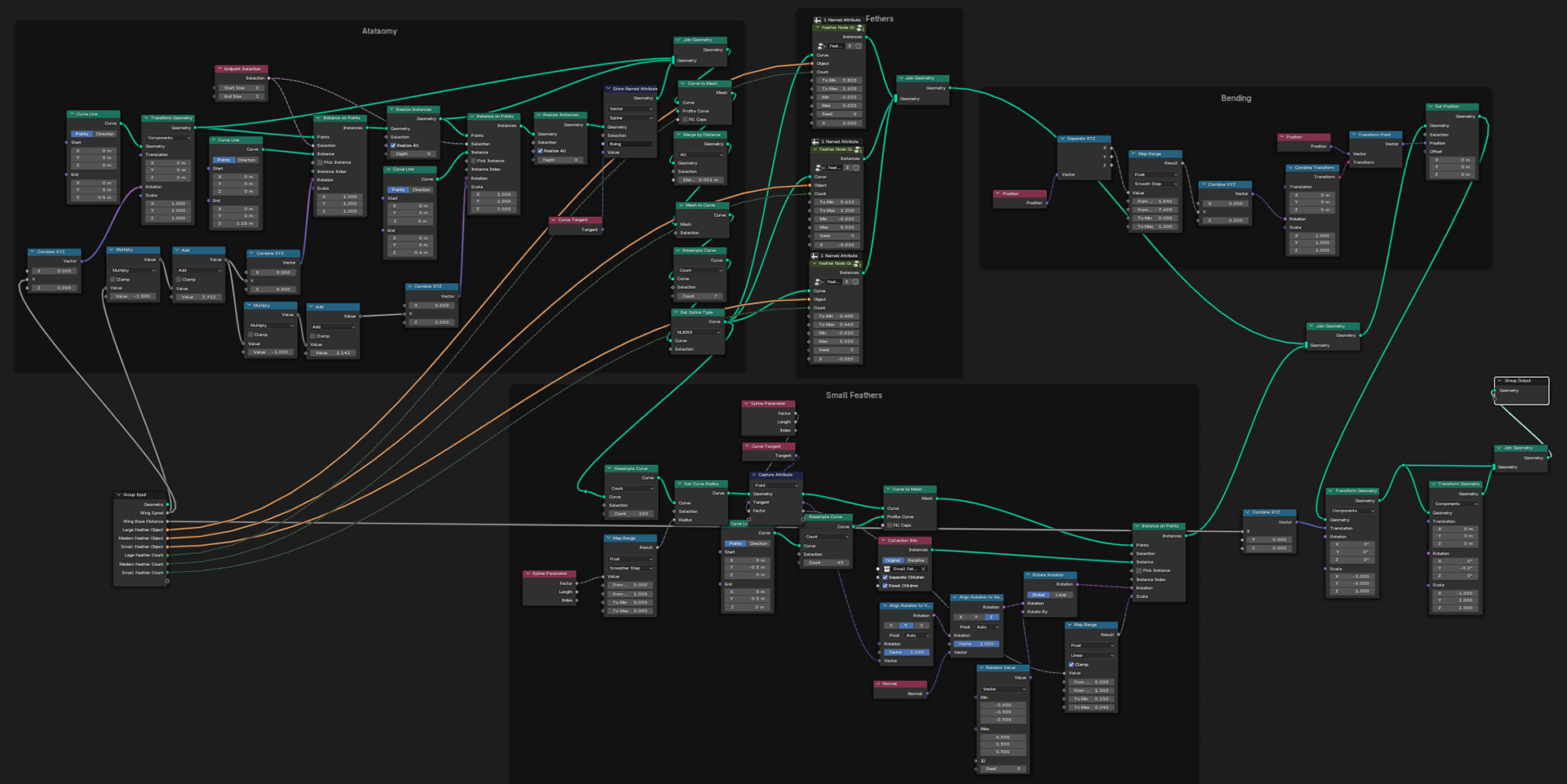Open the Linear interpolation dropdown in Map Range

point(1092,655)
